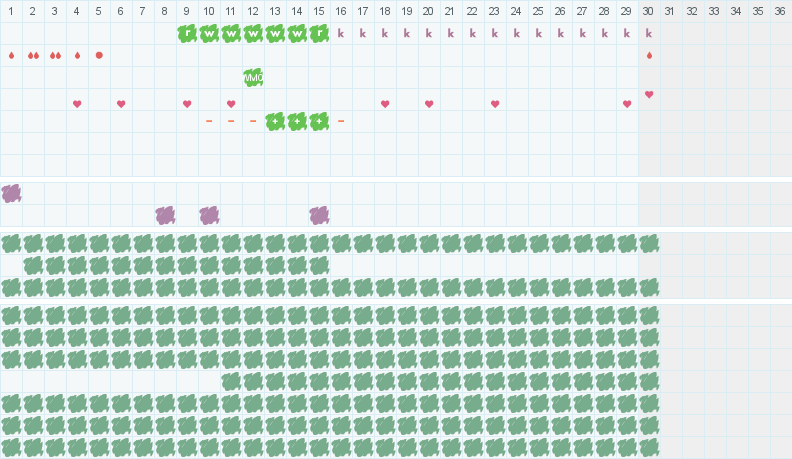Click the double blood drops on day 2
This screenshot has width=792, height=459.
coord(33,55)
